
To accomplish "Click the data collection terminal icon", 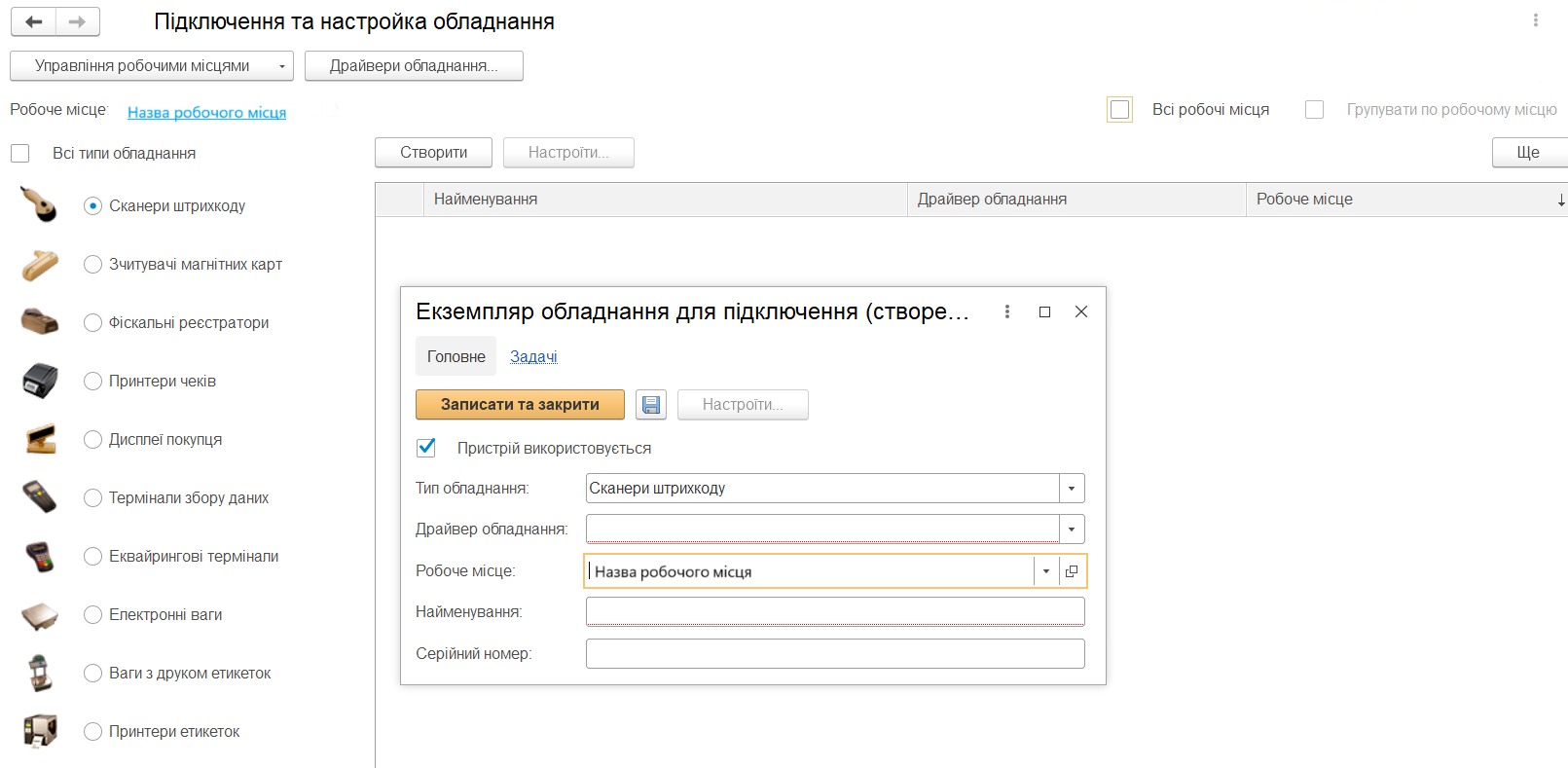I will click(x=40, y=497).
